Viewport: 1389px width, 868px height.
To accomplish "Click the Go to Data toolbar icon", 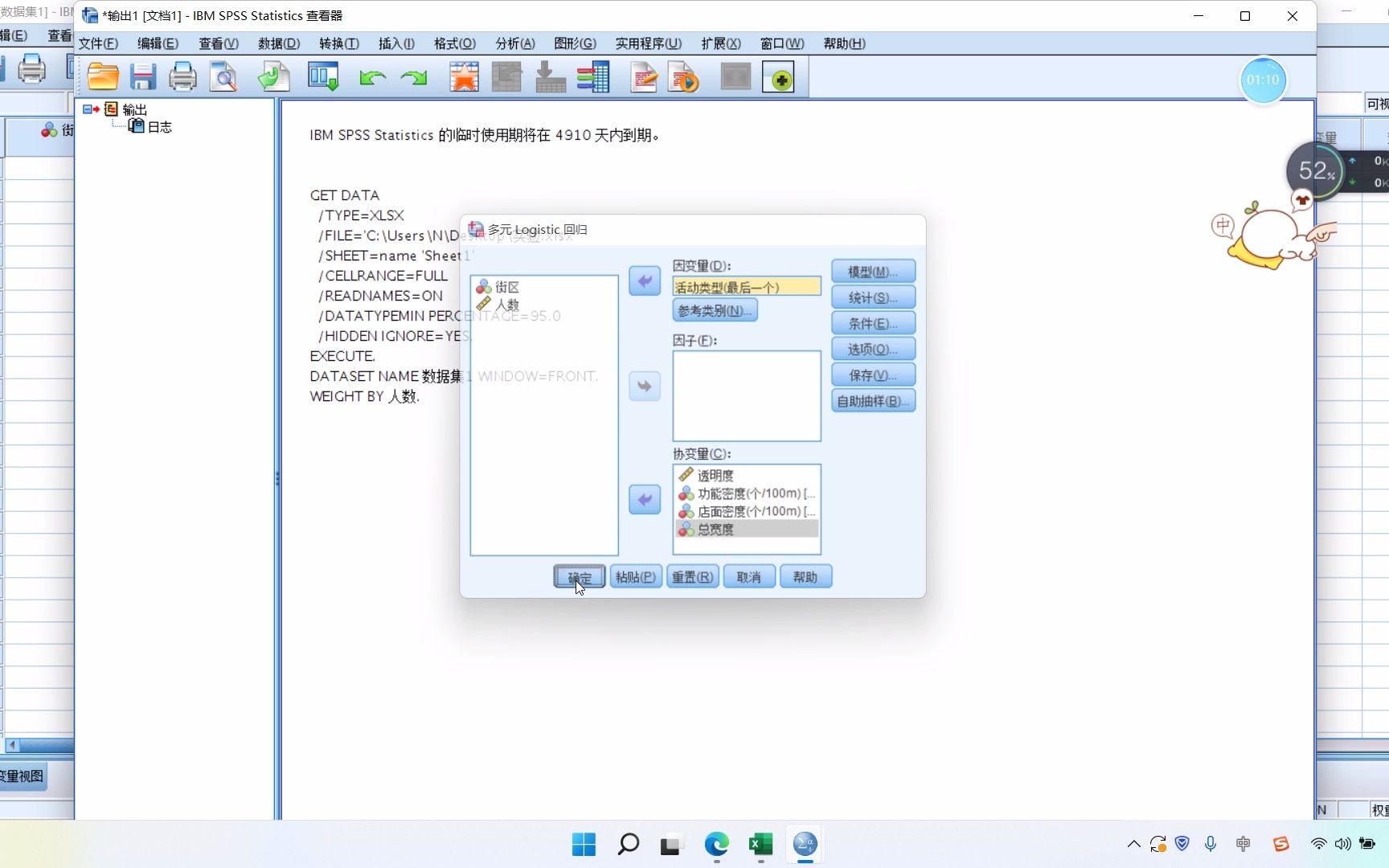I will coord(322,76).
